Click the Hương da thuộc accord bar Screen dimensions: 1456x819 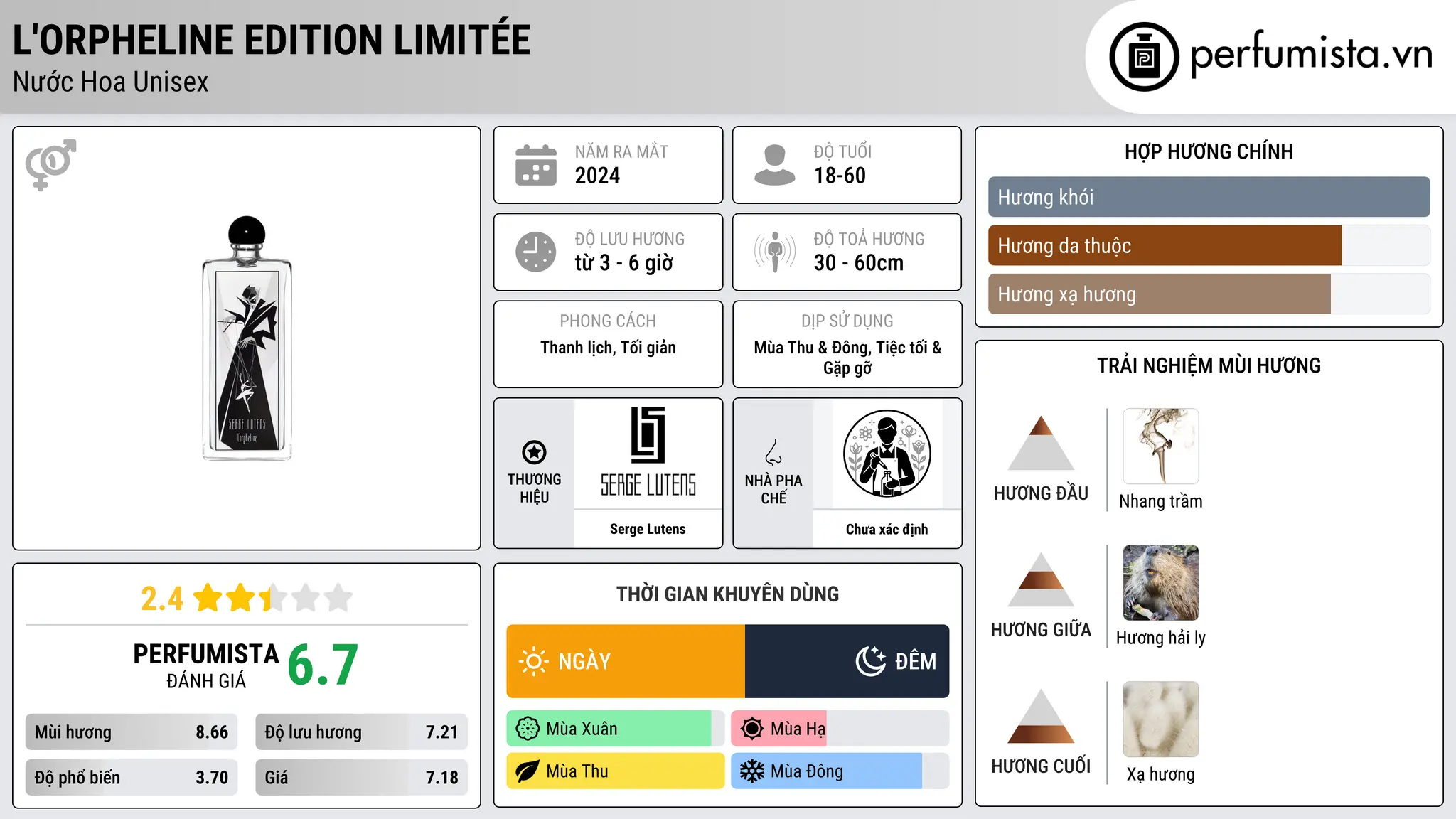pos(1209,245)
